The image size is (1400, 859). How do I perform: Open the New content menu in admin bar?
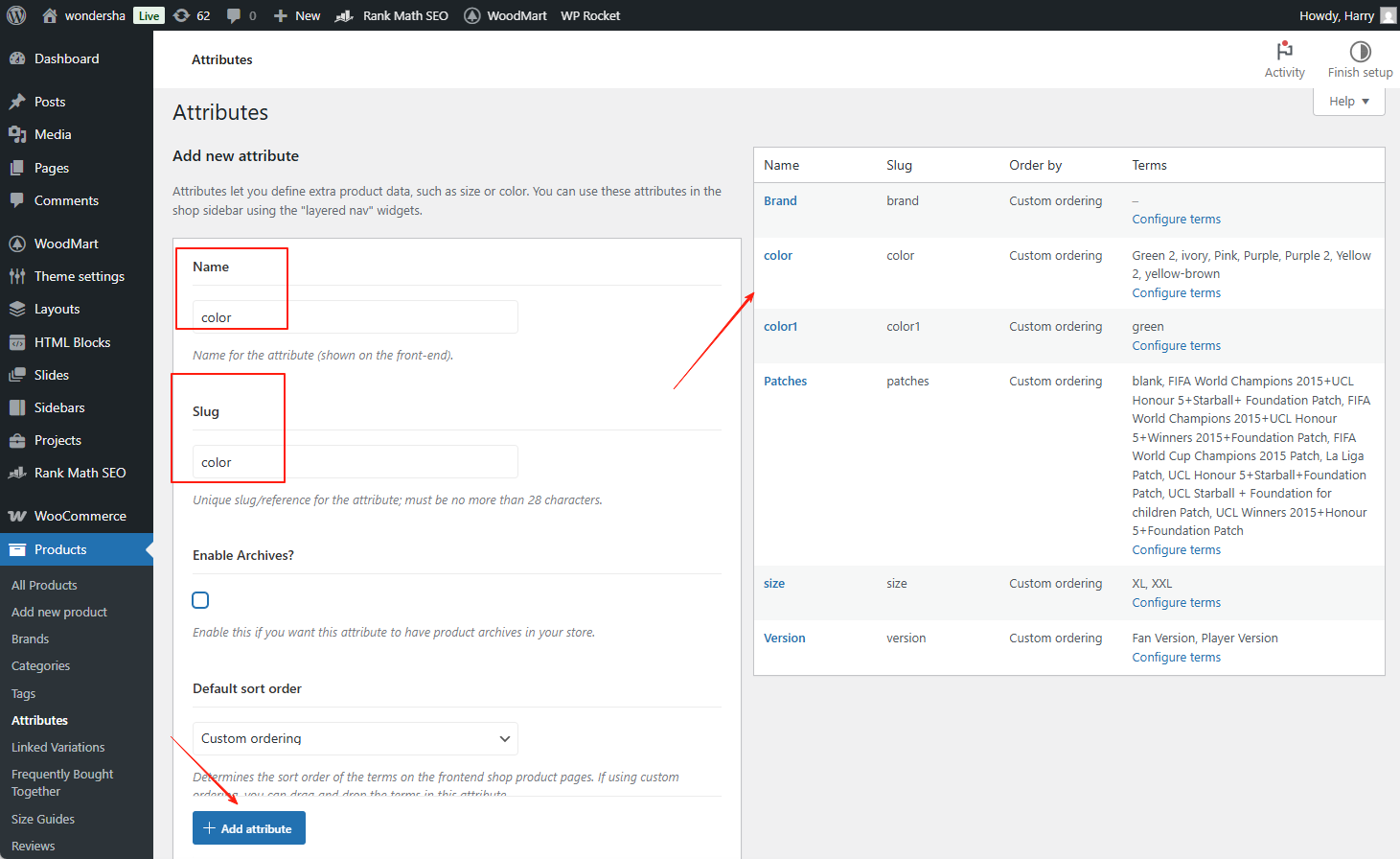click(x=297, y=15)
